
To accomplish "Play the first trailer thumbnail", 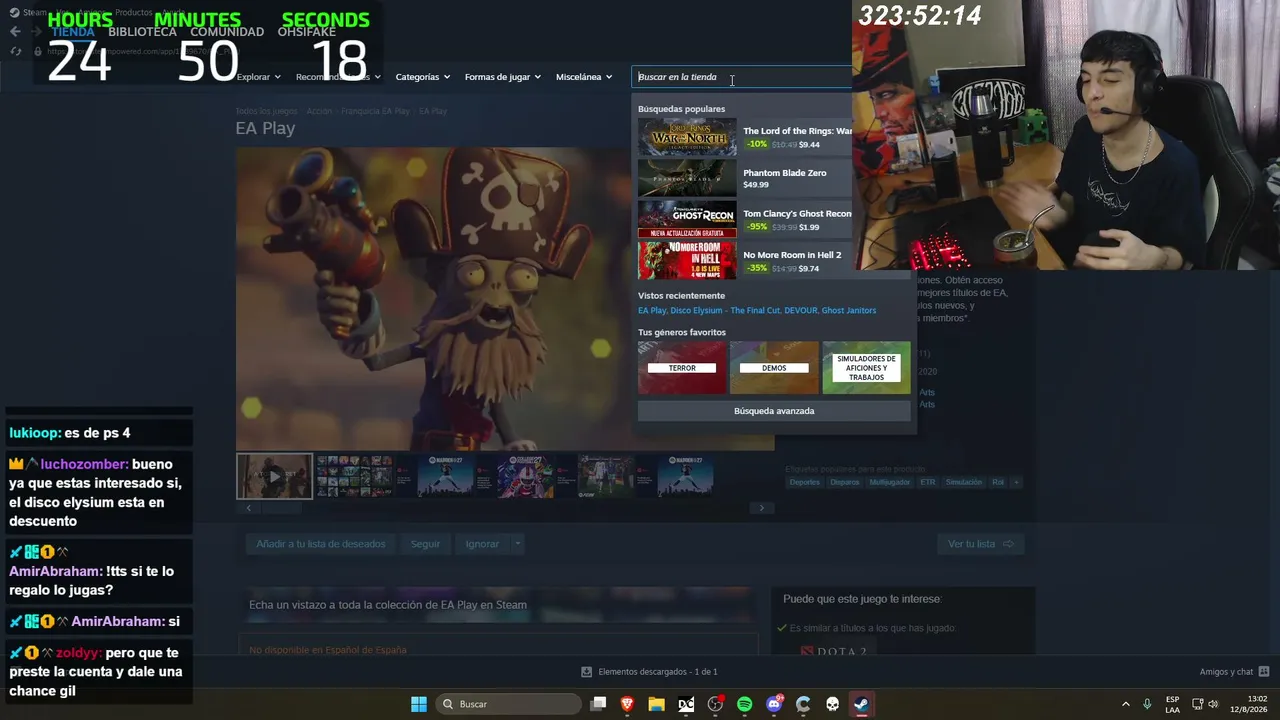I will pyautogui.click(x=274, y=476).
